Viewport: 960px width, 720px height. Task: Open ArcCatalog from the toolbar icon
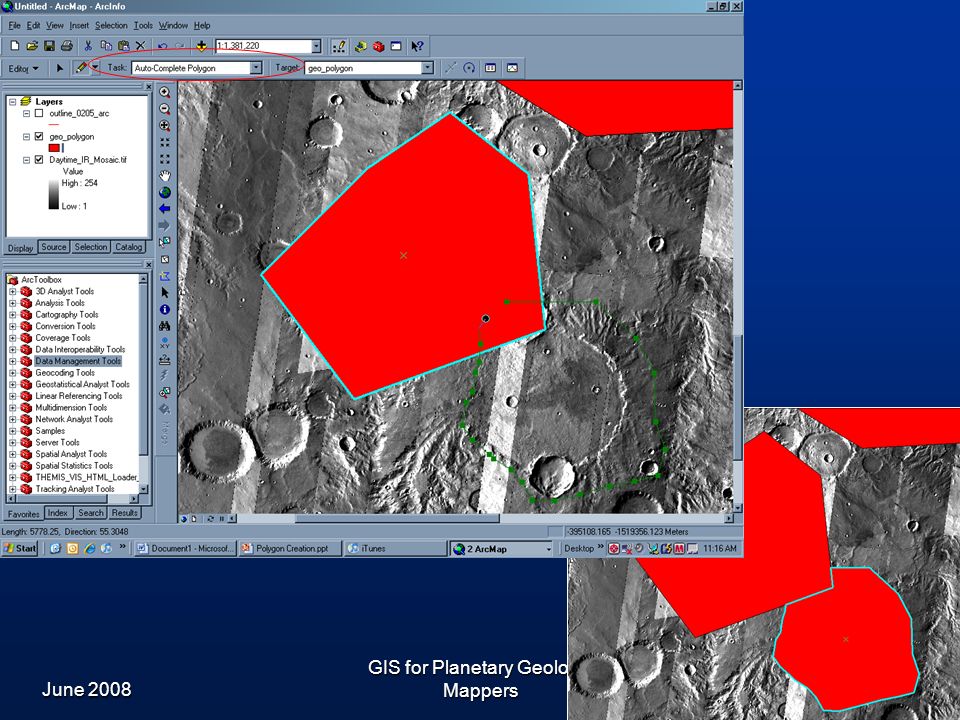tap(361, 46)
